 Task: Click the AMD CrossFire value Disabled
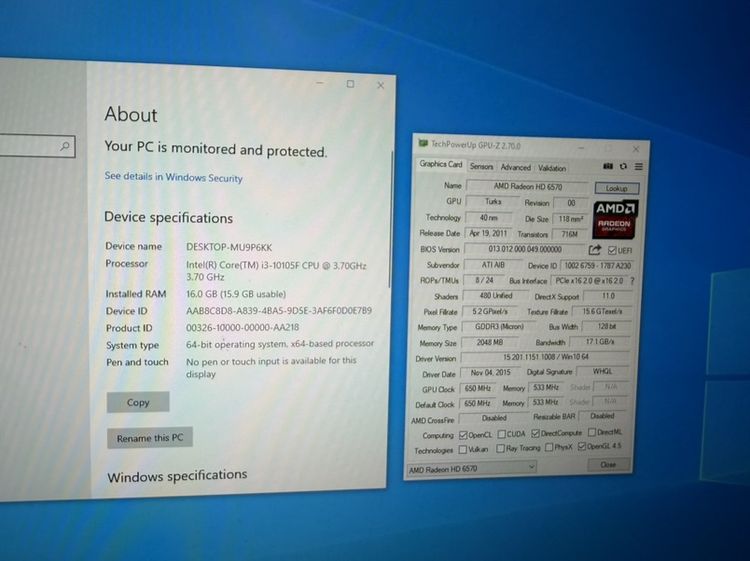click(494, 418)
